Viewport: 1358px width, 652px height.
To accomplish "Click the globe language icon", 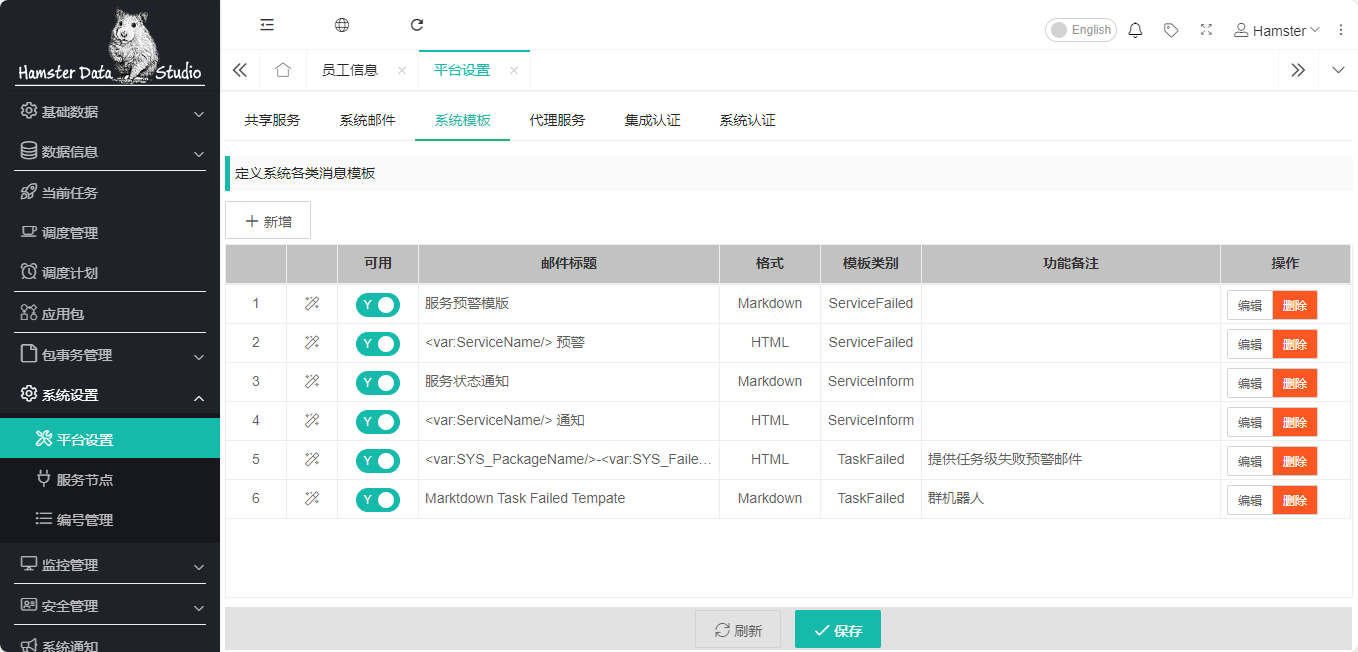I will pyautogui.click(x=342, y=25).
